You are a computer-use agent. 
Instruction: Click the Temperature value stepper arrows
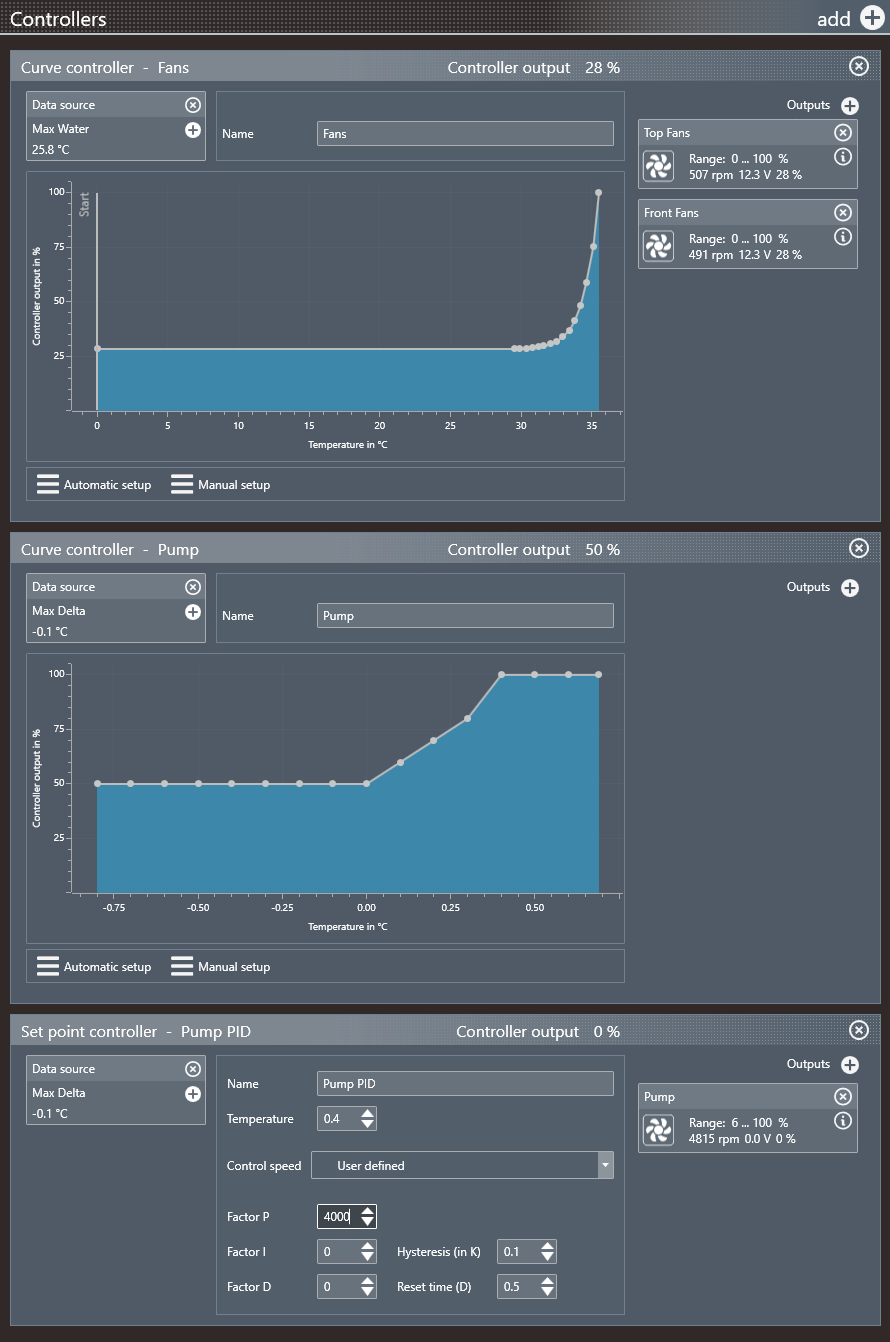(368, 1119)
